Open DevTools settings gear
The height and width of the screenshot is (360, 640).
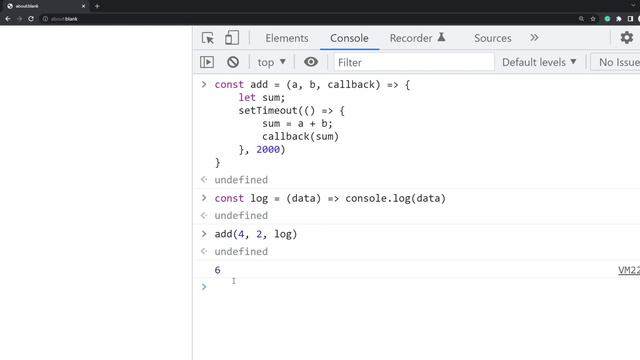point(627,38)
